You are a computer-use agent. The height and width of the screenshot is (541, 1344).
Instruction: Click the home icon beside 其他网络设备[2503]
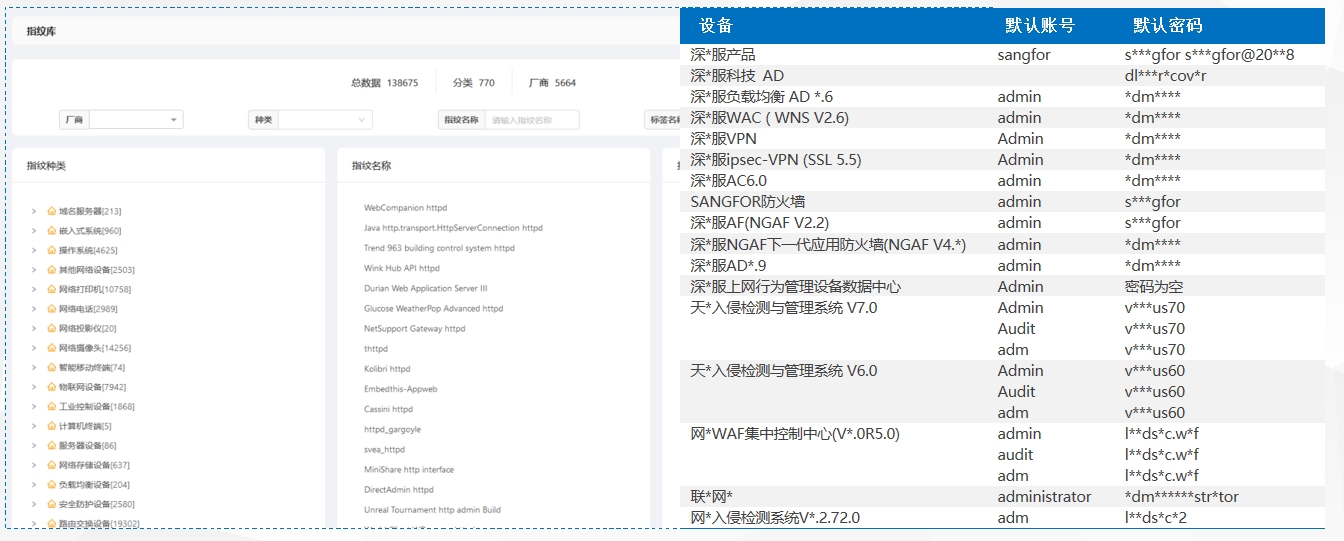52,270
